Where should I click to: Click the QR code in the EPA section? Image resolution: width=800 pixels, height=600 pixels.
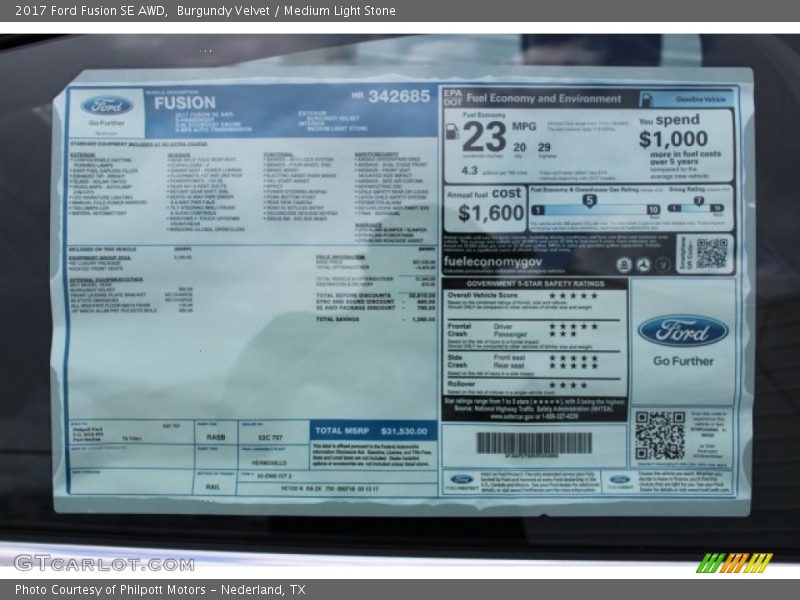tap(712, 252)
